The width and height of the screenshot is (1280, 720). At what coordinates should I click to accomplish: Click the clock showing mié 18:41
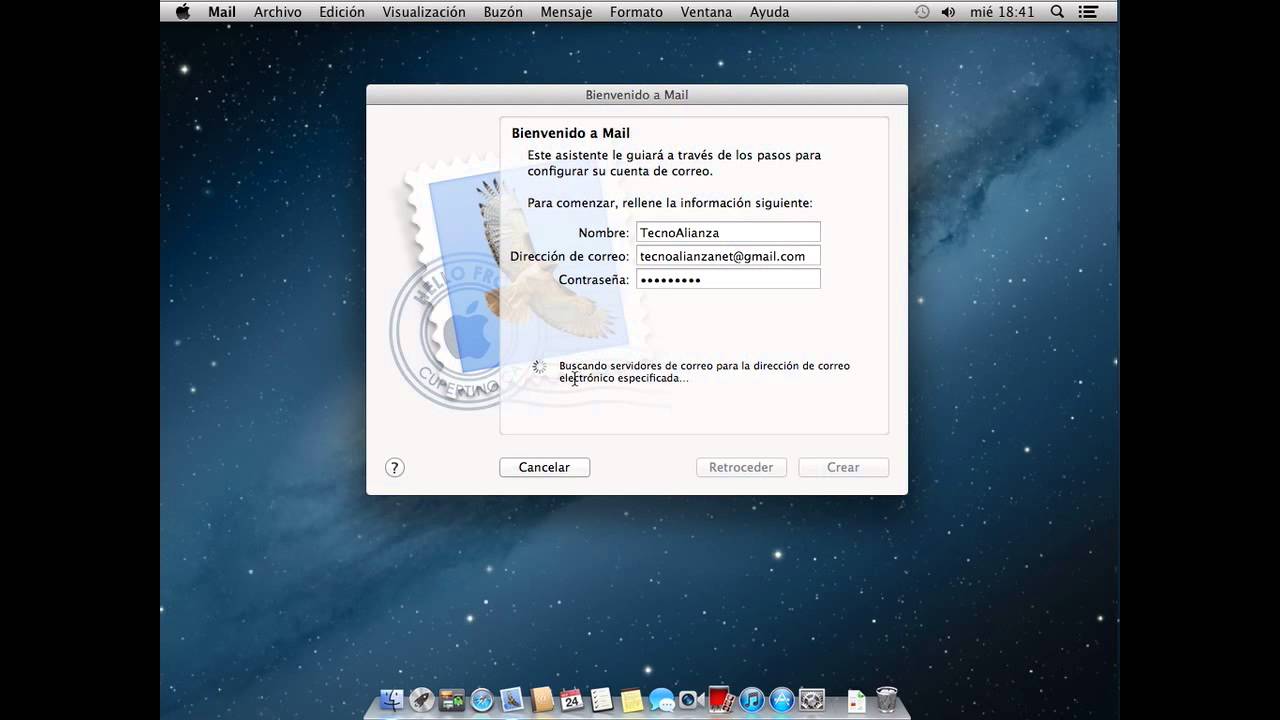coord(1001,12)
